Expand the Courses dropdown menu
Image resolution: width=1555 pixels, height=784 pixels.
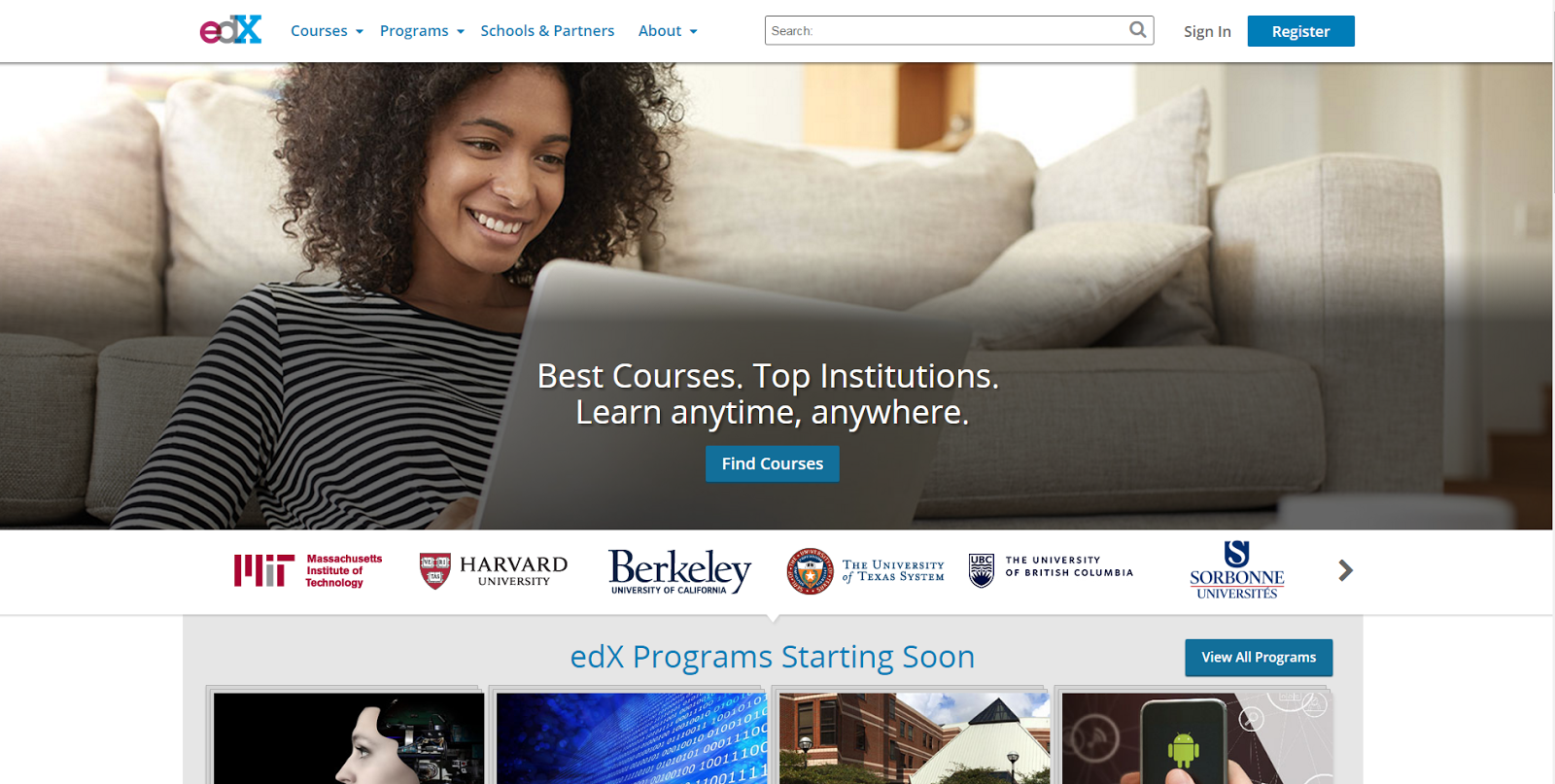327,31
